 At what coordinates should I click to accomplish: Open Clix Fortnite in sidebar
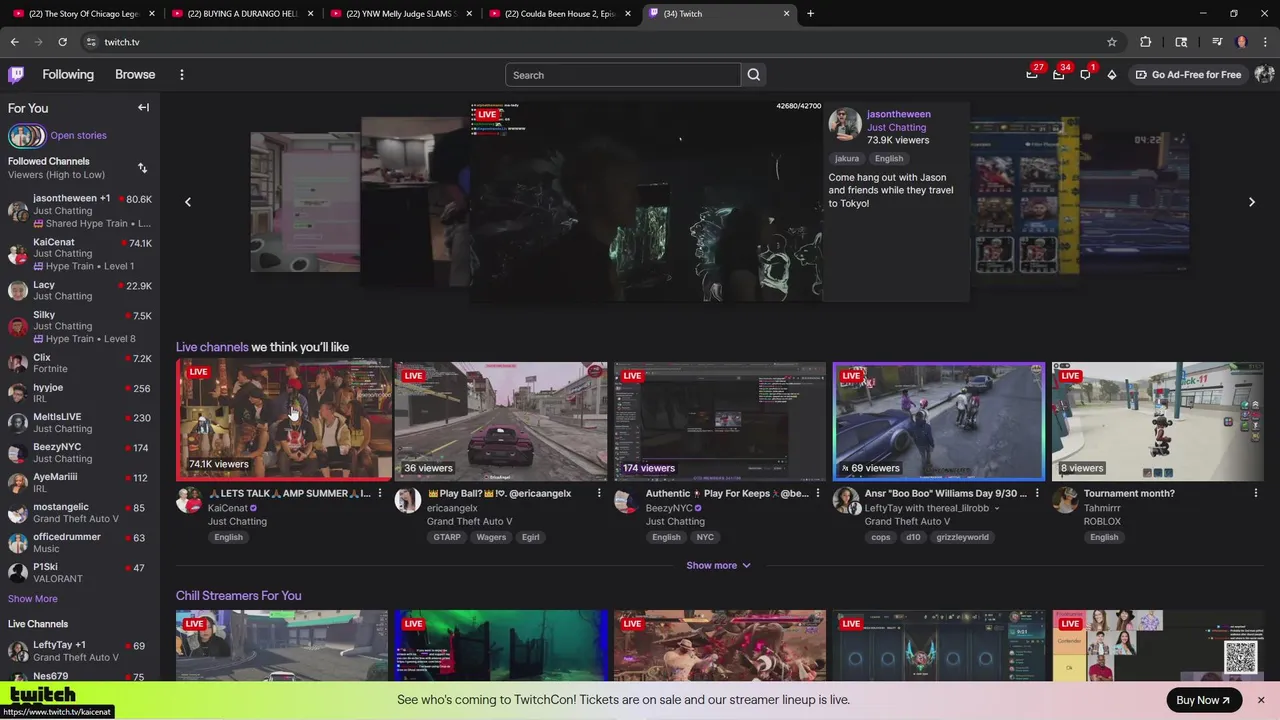pyautogui.click(x=80, y=363)
